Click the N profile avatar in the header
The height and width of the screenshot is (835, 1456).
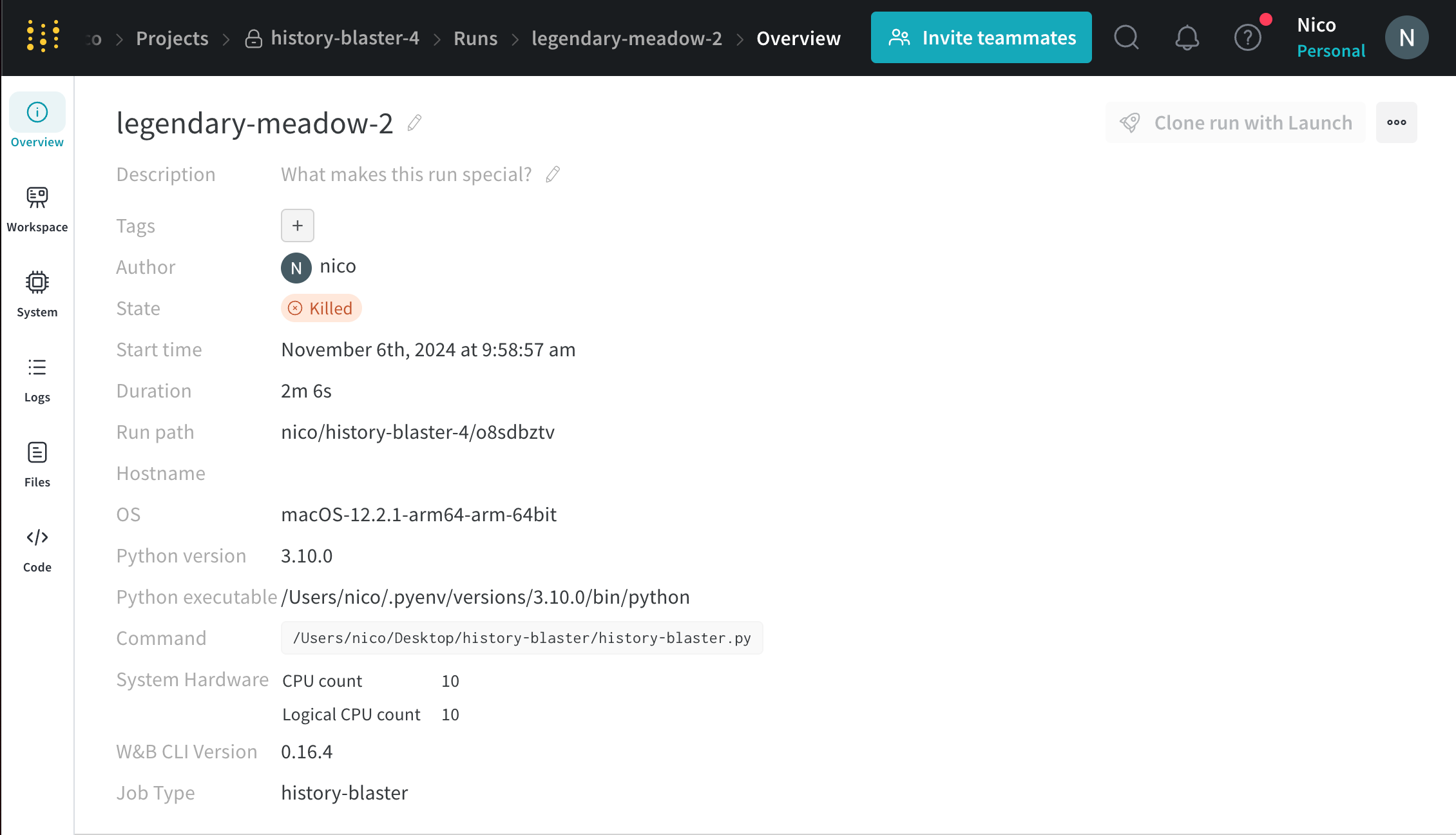tap(1406, 37)
